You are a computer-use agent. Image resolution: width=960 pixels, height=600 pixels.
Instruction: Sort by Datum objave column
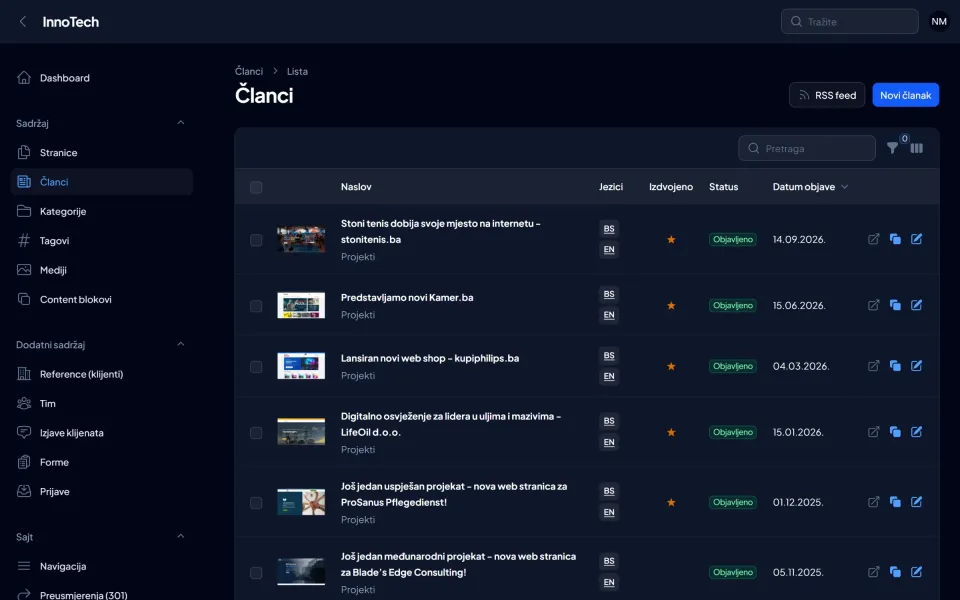[x=810, y=187]
